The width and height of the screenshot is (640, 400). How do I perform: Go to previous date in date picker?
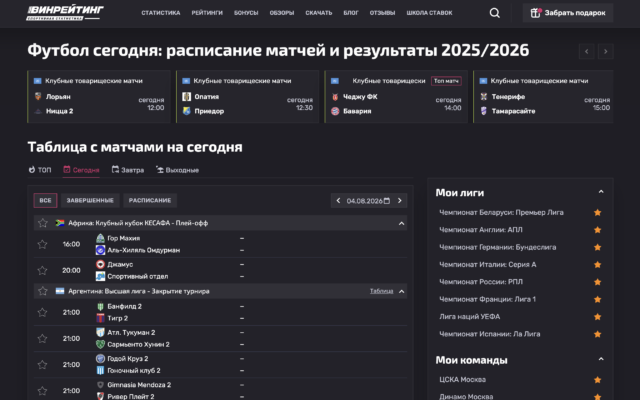pyautogui.click(x=338, y=200)
